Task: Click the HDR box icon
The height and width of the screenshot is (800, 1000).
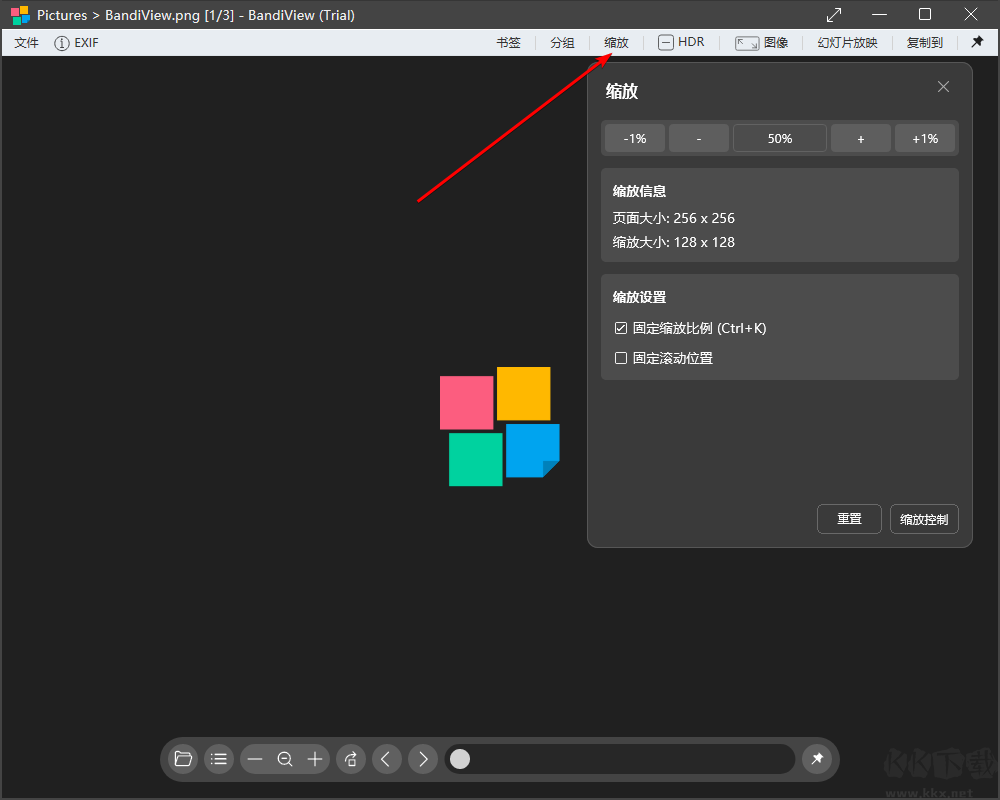Action: pyautogui.click(x=665, y=43)
